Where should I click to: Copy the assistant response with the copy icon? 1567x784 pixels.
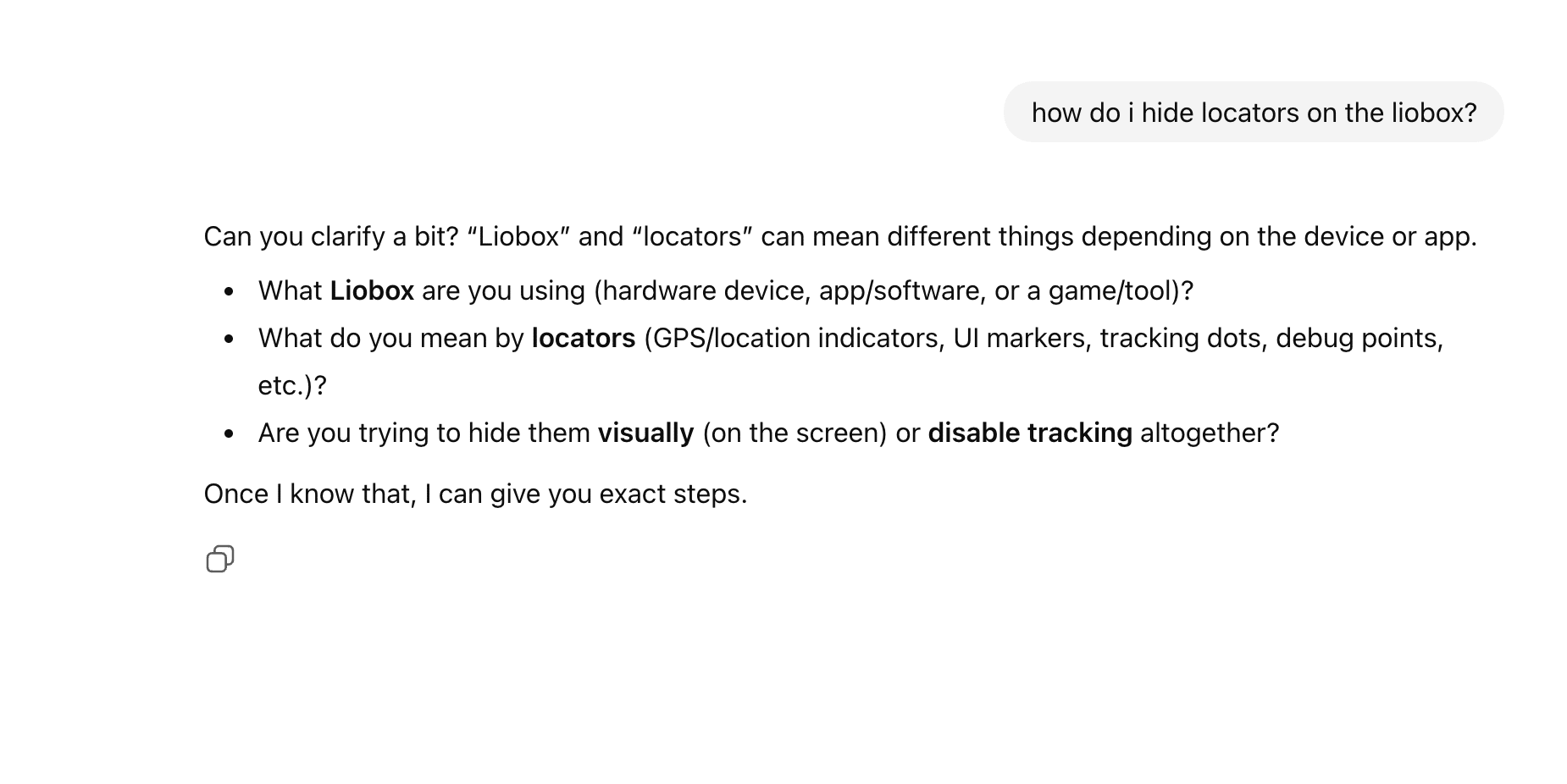pyautogui.click(x=220, y=559)
